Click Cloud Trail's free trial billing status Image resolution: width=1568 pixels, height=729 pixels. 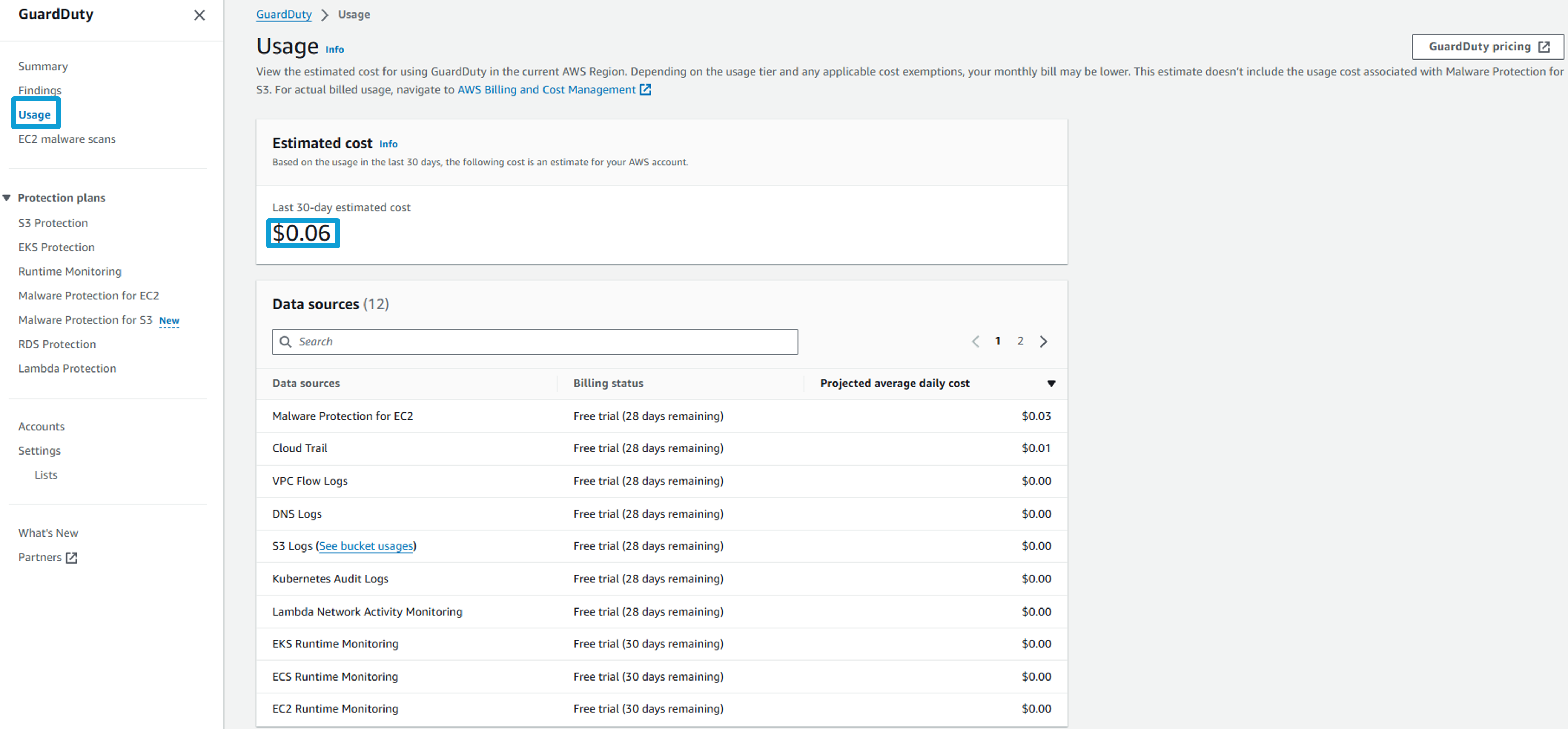tap(648, 449)
